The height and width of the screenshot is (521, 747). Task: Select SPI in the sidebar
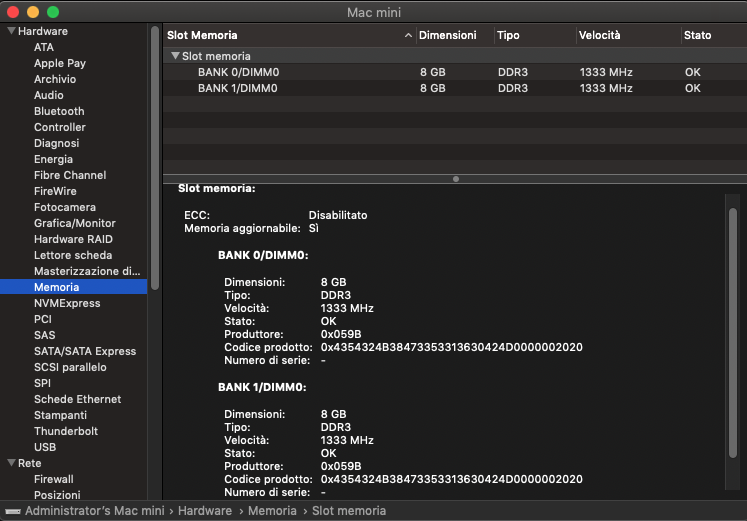pyautogui.click(x=42, y=383)
